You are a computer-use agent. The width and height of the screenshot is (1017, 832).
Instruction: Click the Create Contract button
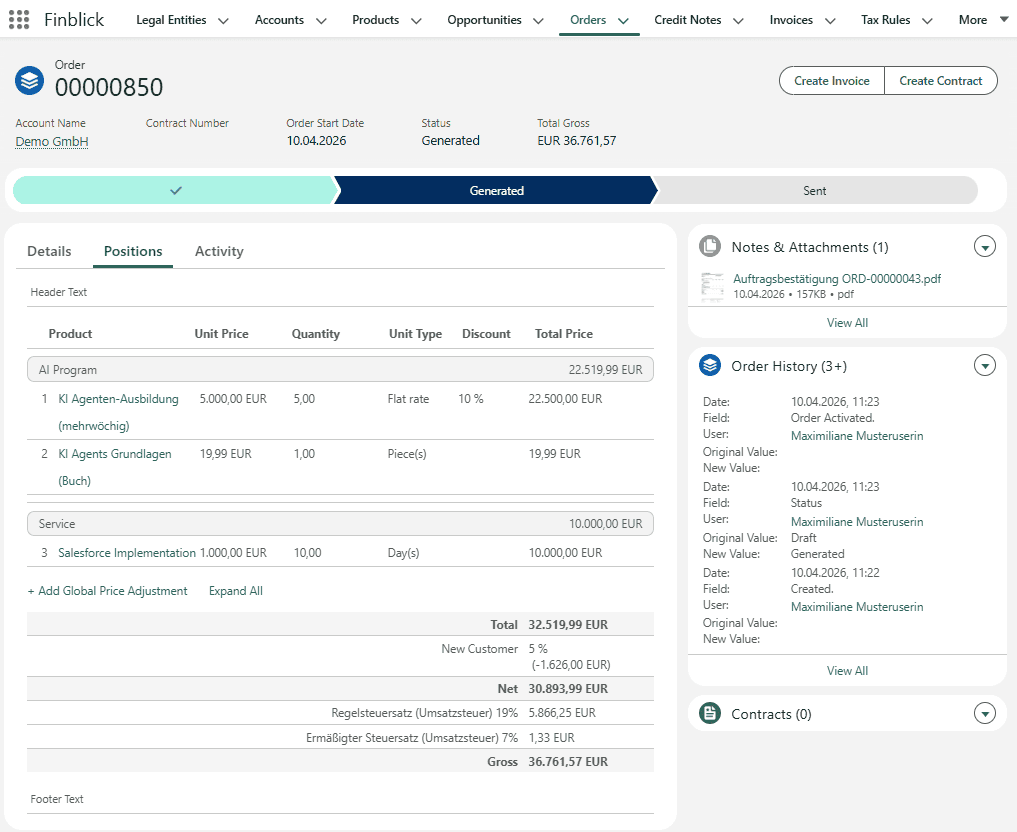[940, 80]
